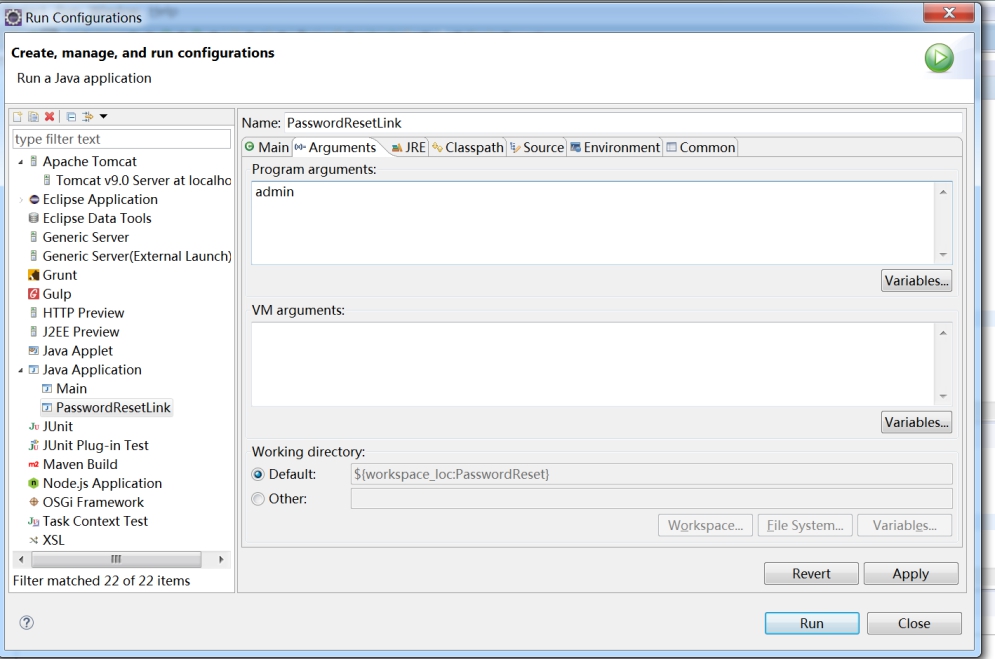Viewport: 995px width, 660px height.
Task: Click down arrow of VM arguments scrollbar
Action: pos(943,396)
